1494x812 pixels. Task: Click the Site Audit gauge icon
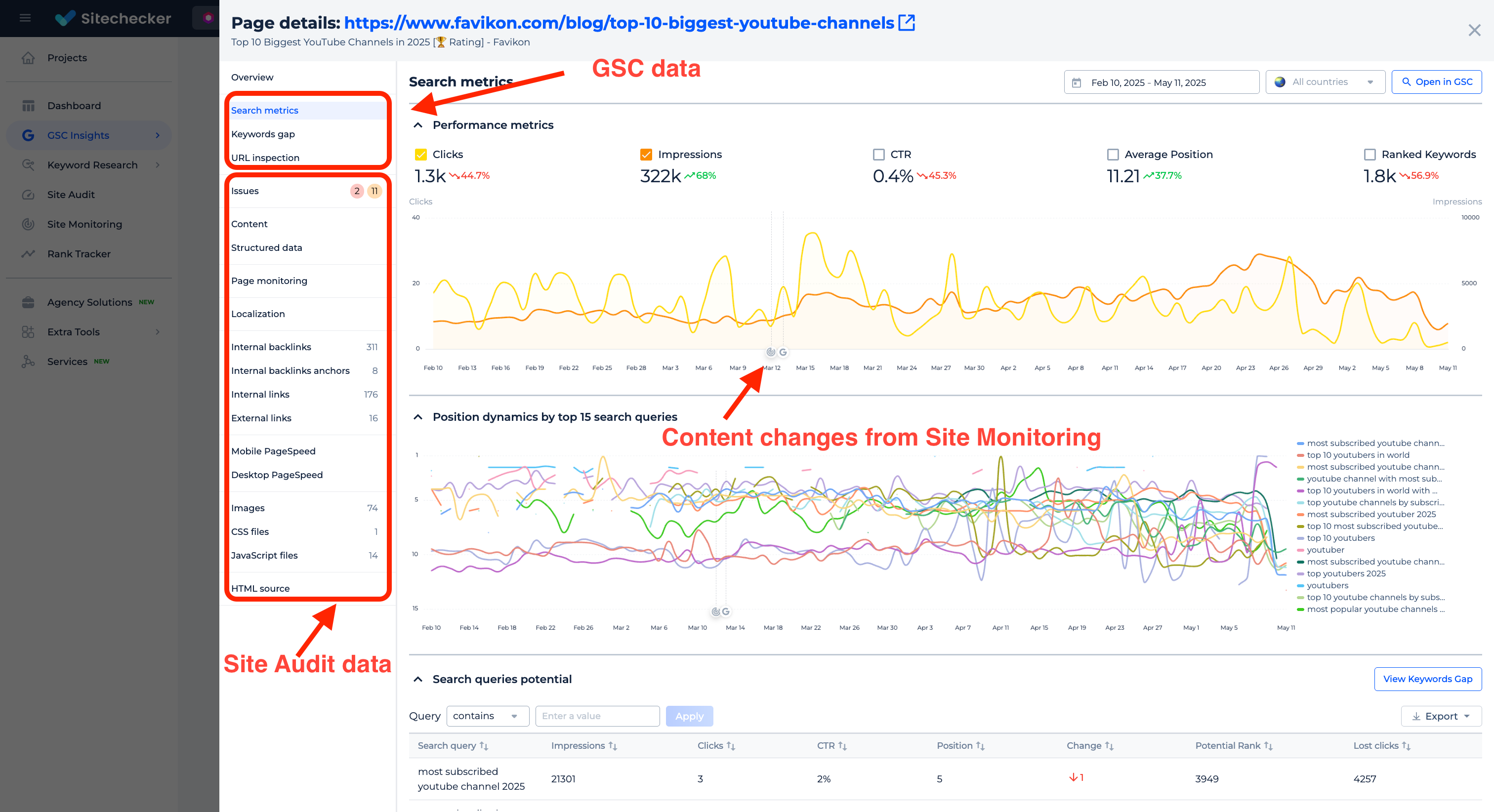pyautogui.click(x=28, y=194)
